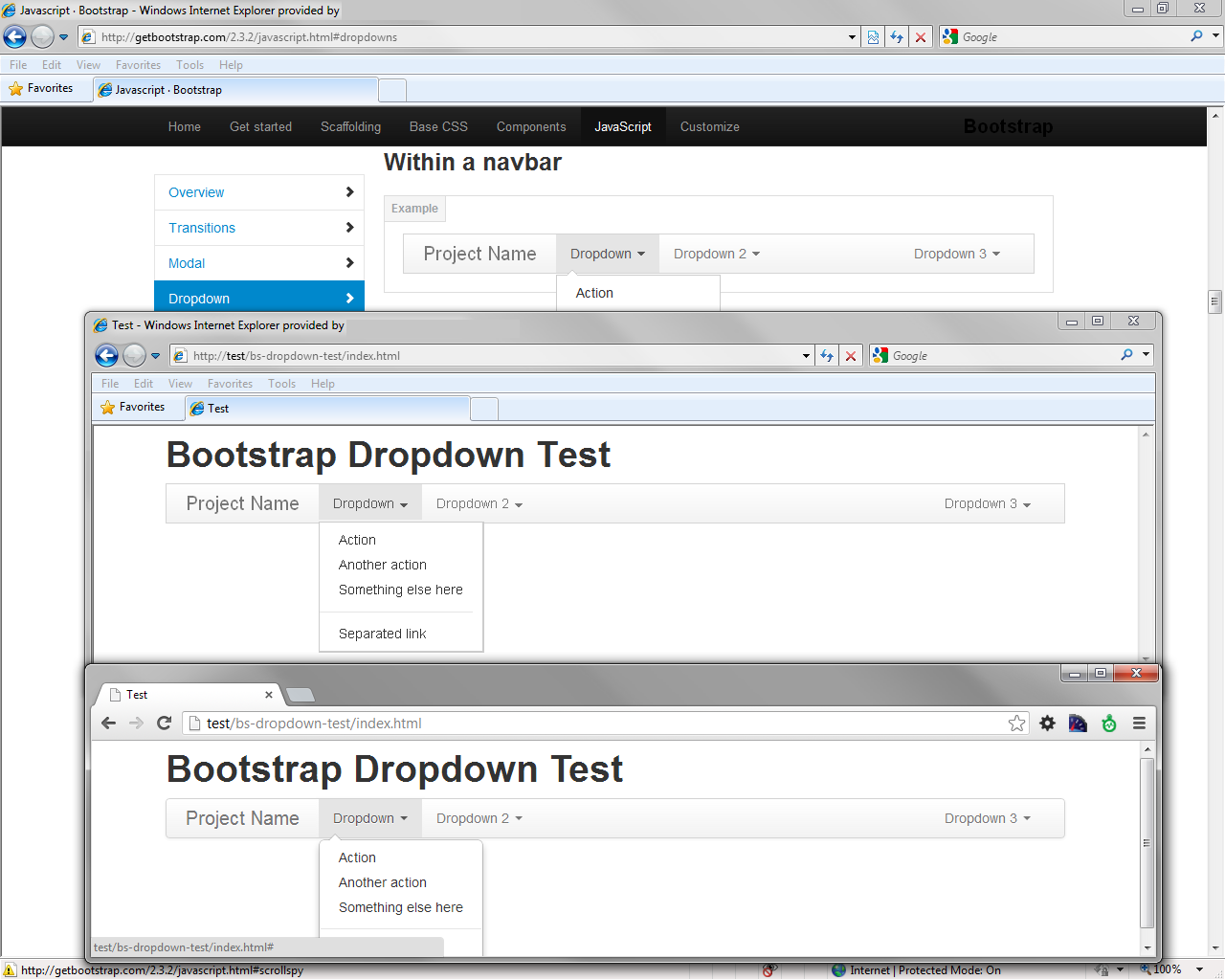This screenshot has height=980, width=1225.
Task: Open Dropdown 2 in Chrome test page
Action: pos(479,818)
